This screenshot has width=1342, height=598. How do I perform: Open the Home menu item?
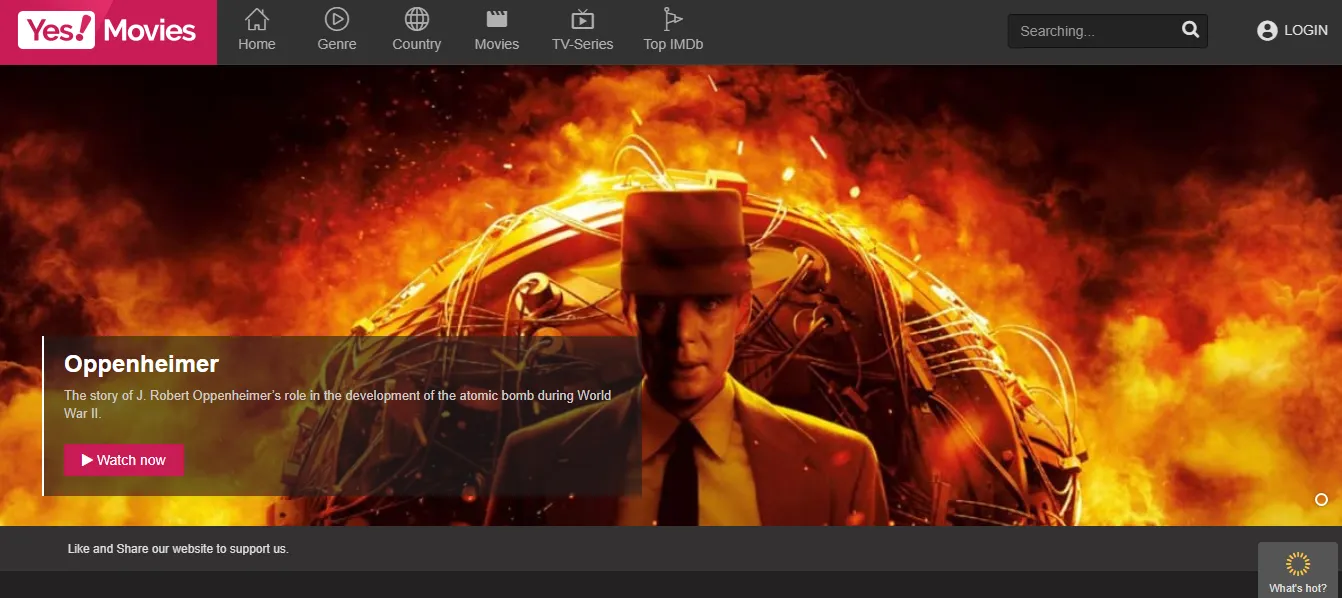coord(257,32)
